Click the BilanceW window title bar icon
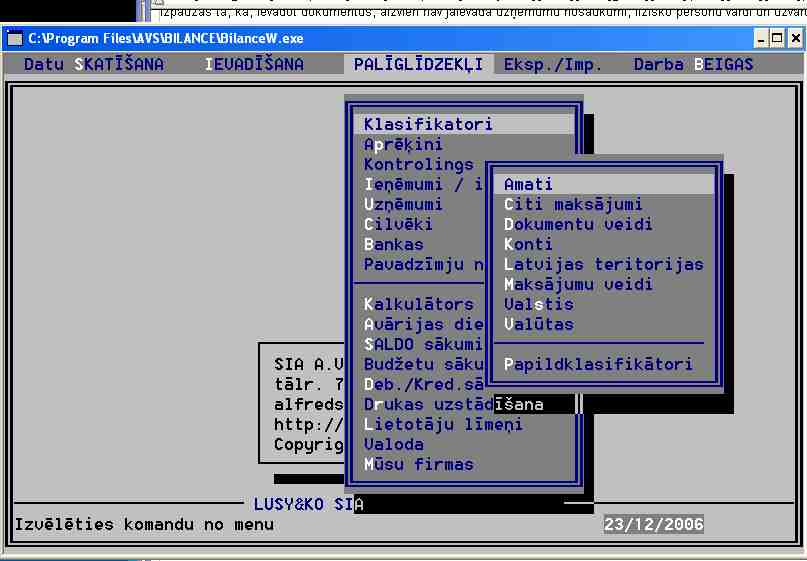This screenshot has width=807, height=561. click(x=15, y=38)
